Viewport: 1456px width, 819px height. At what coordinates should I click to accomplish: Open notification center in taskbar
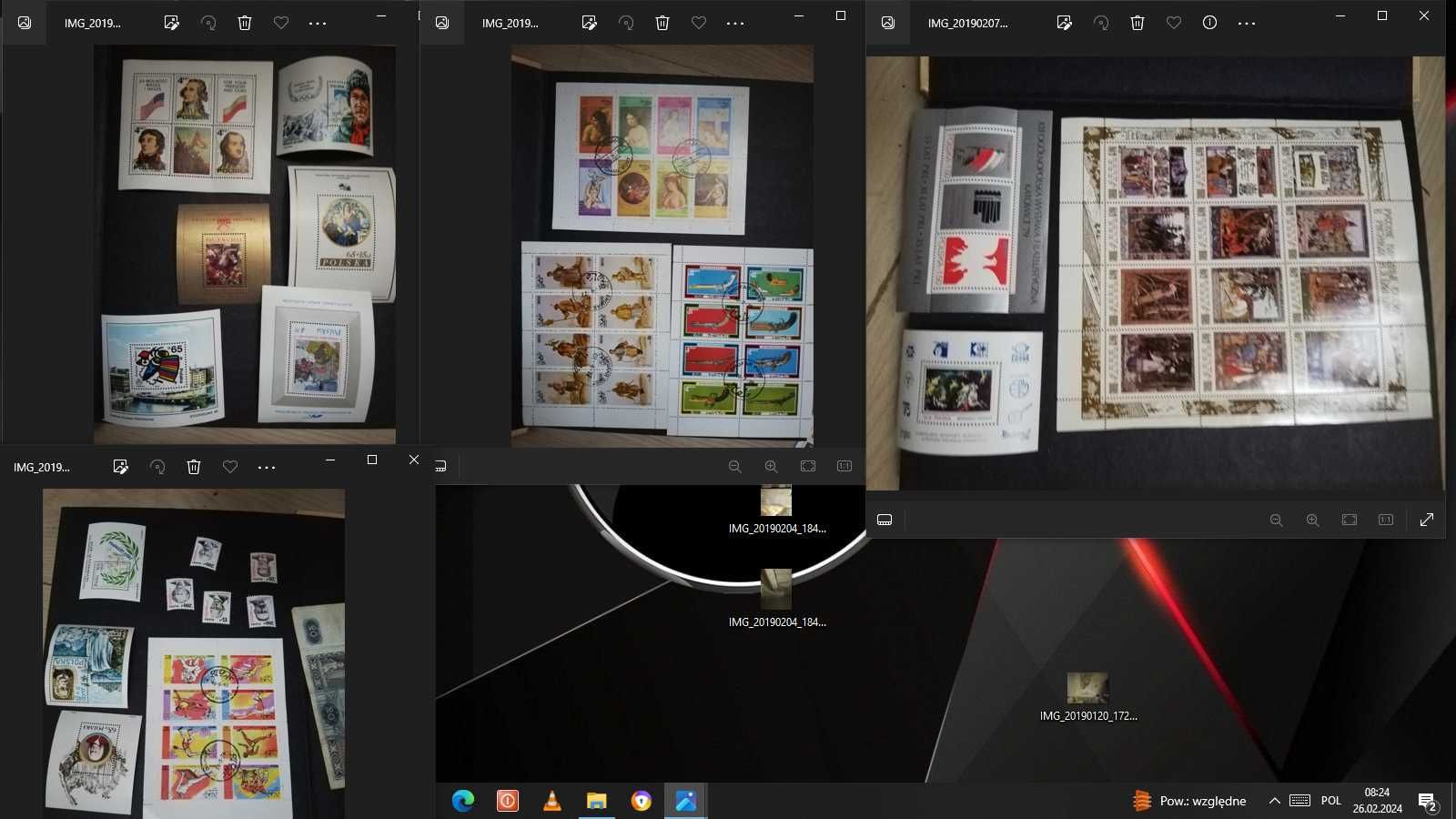point(1428,802)
